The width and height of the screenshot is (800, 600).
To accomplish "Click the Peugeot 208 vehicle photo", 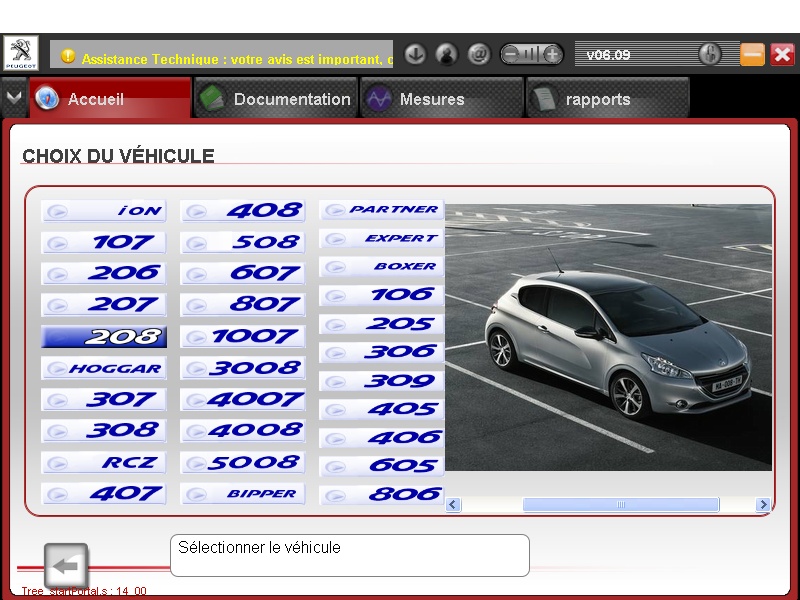I will [609, 337].
